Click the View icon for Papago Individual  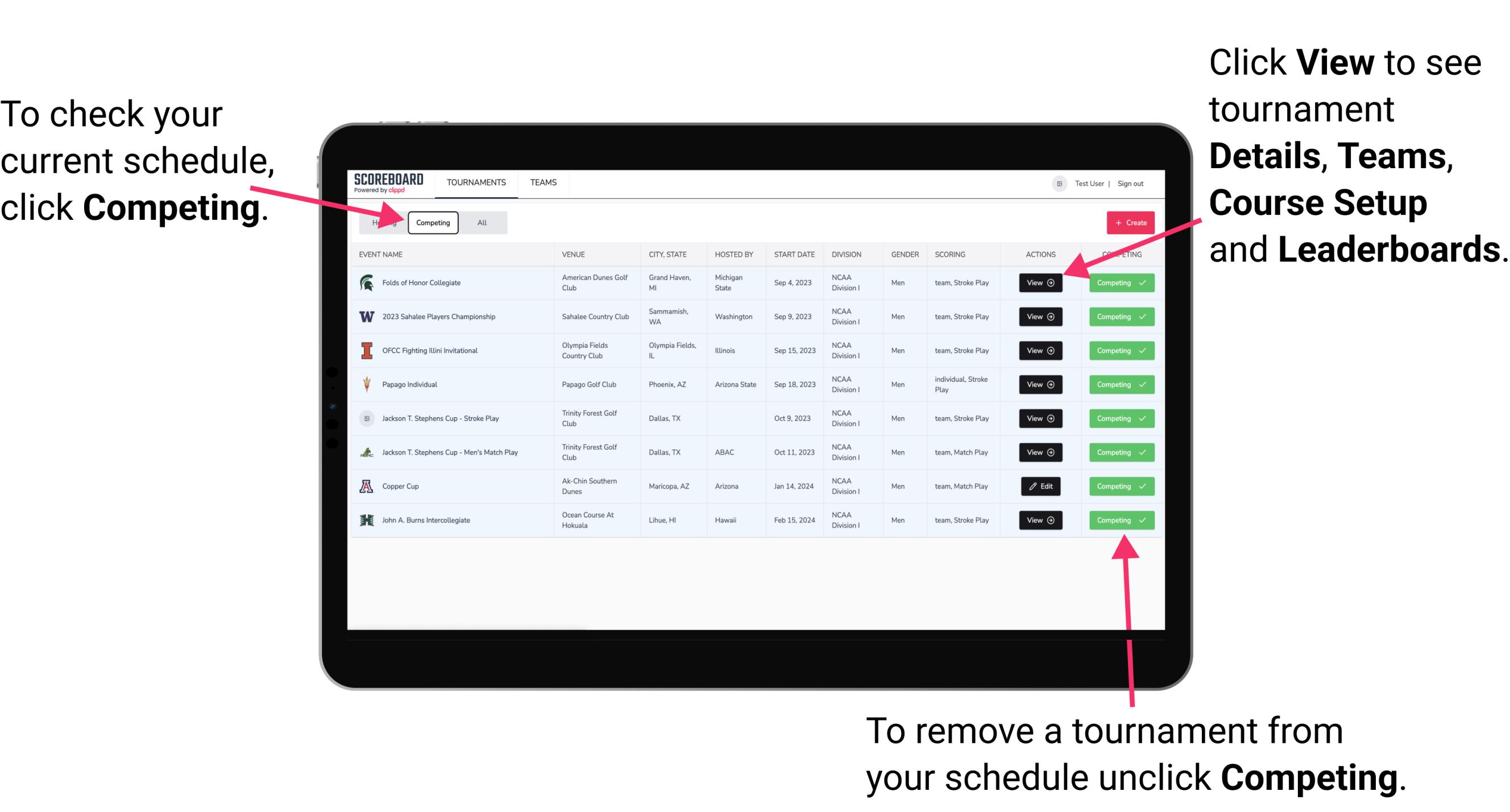pyautogui.click(x=1041, y=384)
